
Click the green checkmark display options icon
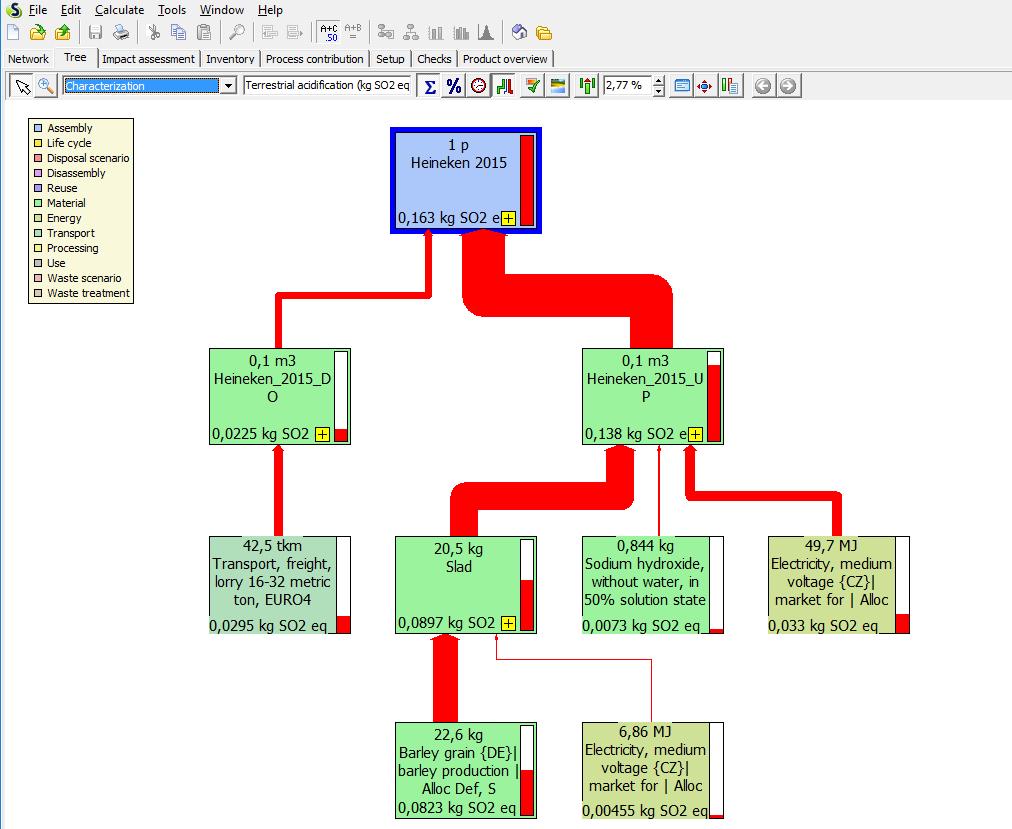coord(532,86)
